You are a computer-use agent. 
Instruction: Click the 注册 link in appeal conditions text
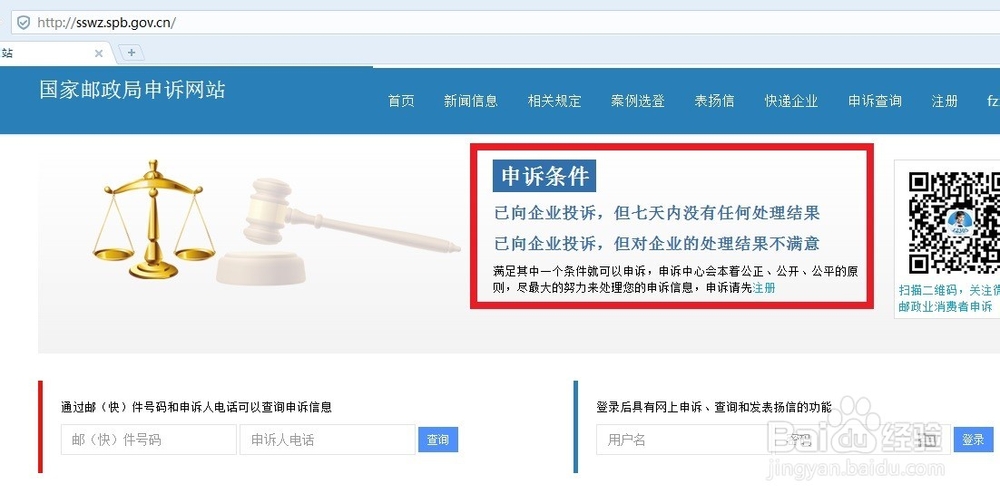click(x=764, y=288)
